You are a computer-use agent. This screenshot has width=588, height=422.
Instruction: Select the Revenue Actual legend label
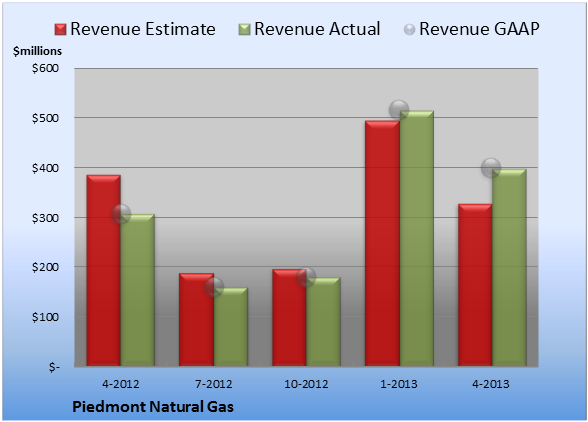pyautogui.click(x=317, y=29)
